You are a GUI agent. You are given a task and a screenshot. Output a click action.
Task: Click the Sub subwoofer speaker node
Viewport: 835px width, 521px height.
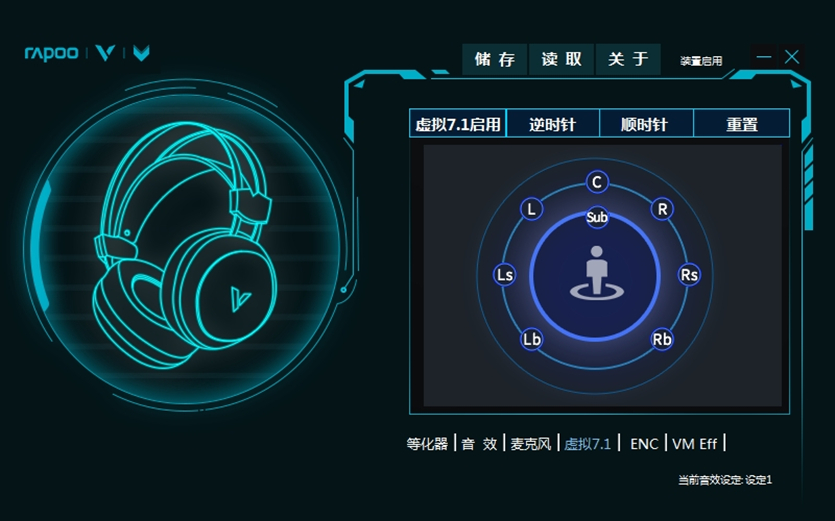pos(597,217)
